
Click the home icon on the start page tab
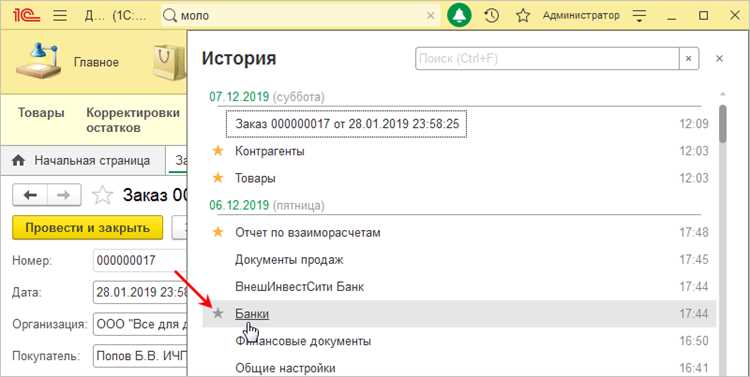point(18,161)
